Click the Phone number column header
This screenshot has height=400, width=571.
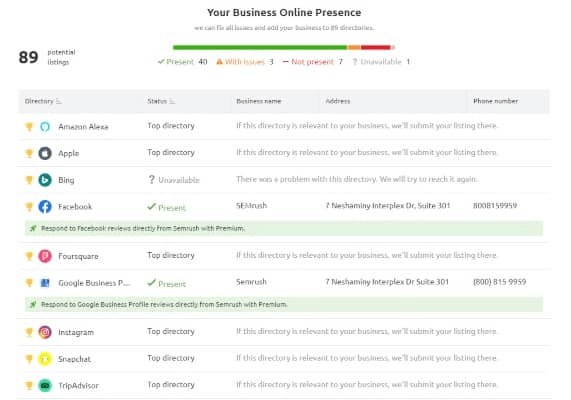click(x=496, y=101)
